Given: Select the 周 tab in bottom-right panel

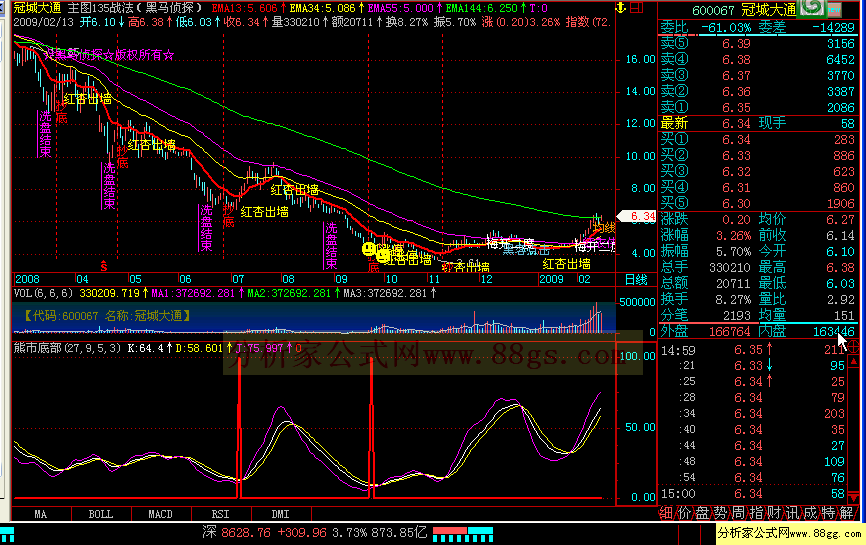Looking at the screenshot, I should tap(738, 513).
